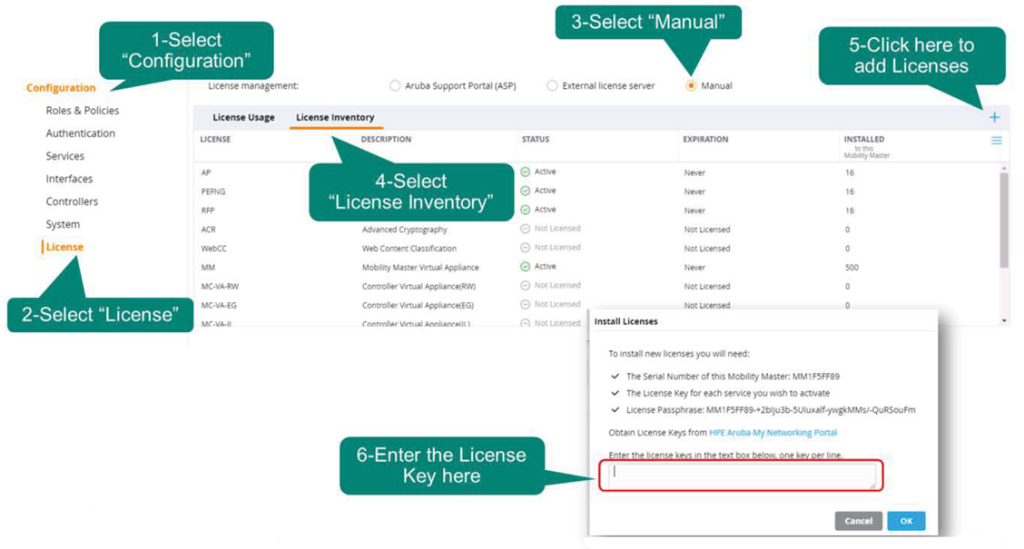This screenshot has width=1024, height=549.
Task: Click the license keys text box
Action: tap(740, 476)
